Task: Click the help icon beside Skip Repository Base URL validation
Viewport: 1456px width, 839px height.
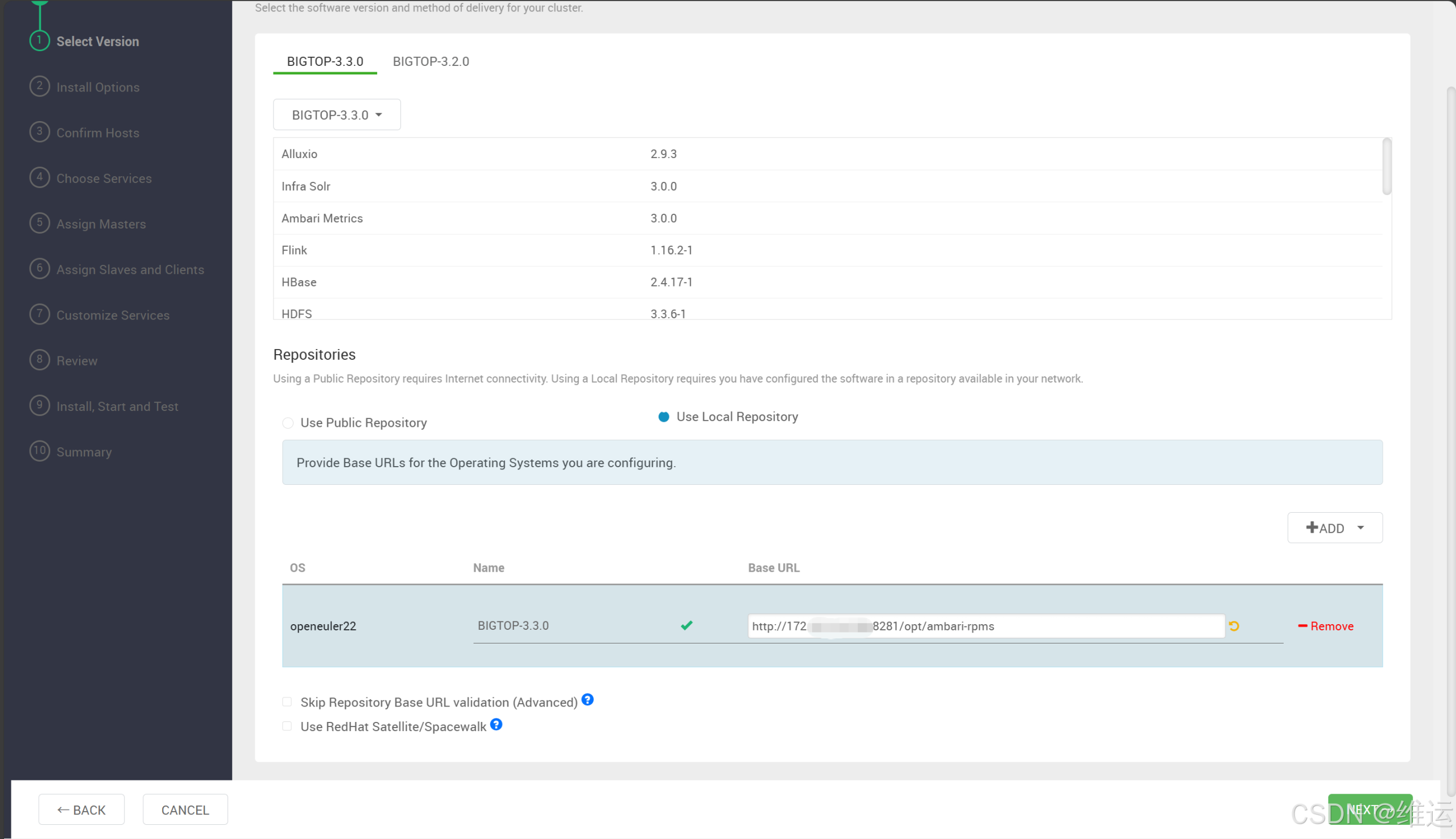Action: [x=588, y=699]
